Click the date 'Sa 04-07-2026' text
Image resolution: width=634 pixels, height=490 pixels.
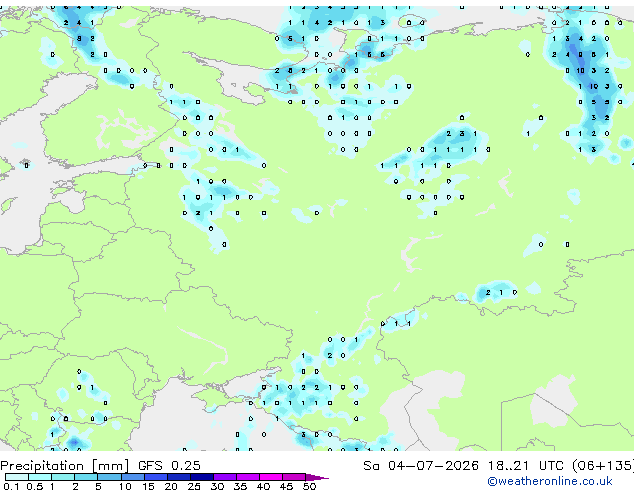421,466
